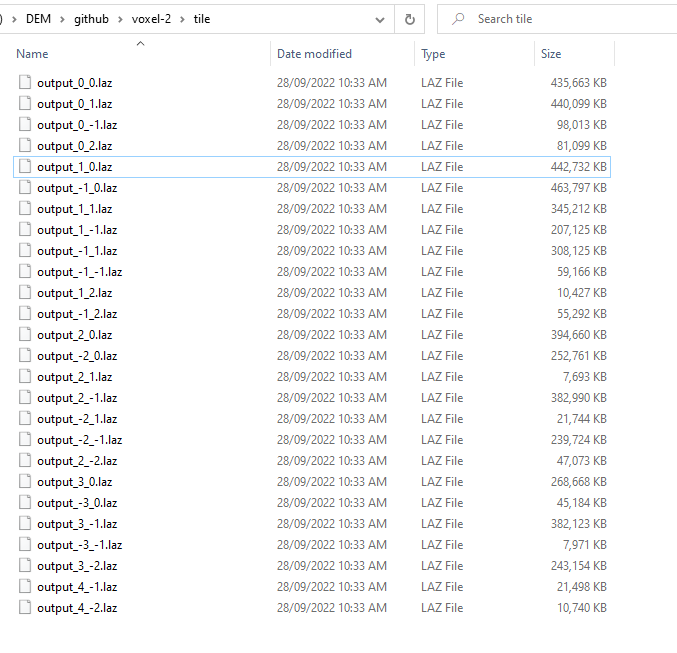The height and width of the screenshot is (653, 677).
Task: Click size value 440,099 KB
Action: (579, 104)
